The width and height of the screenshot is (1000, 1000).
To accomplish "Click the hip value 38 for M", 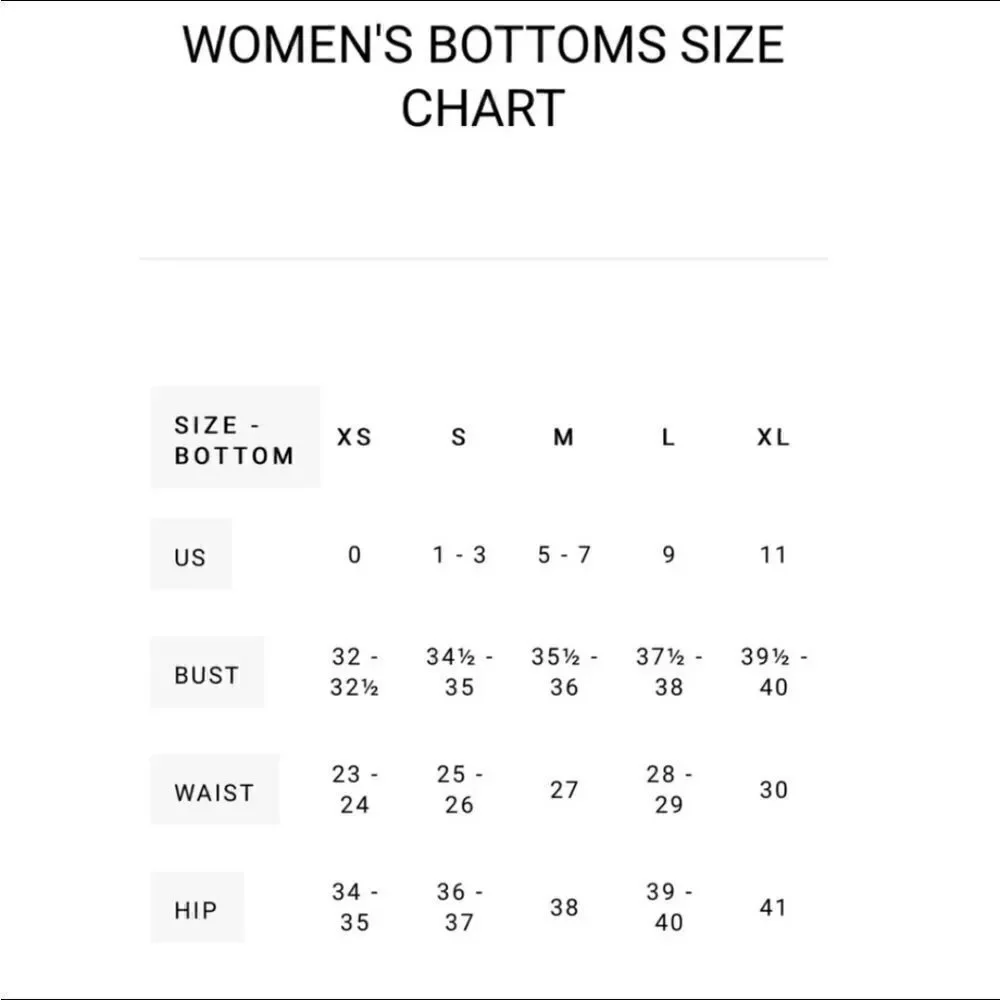I will pyautogui.click(x=564, y=908).
